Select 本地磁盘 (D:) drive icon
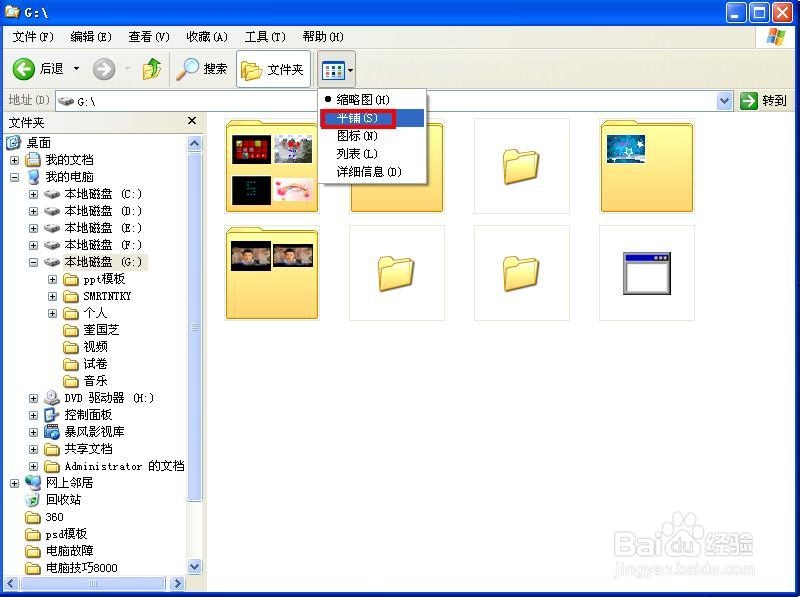The height and width of the screenshot is (597, 800). (x=52, y=211)
